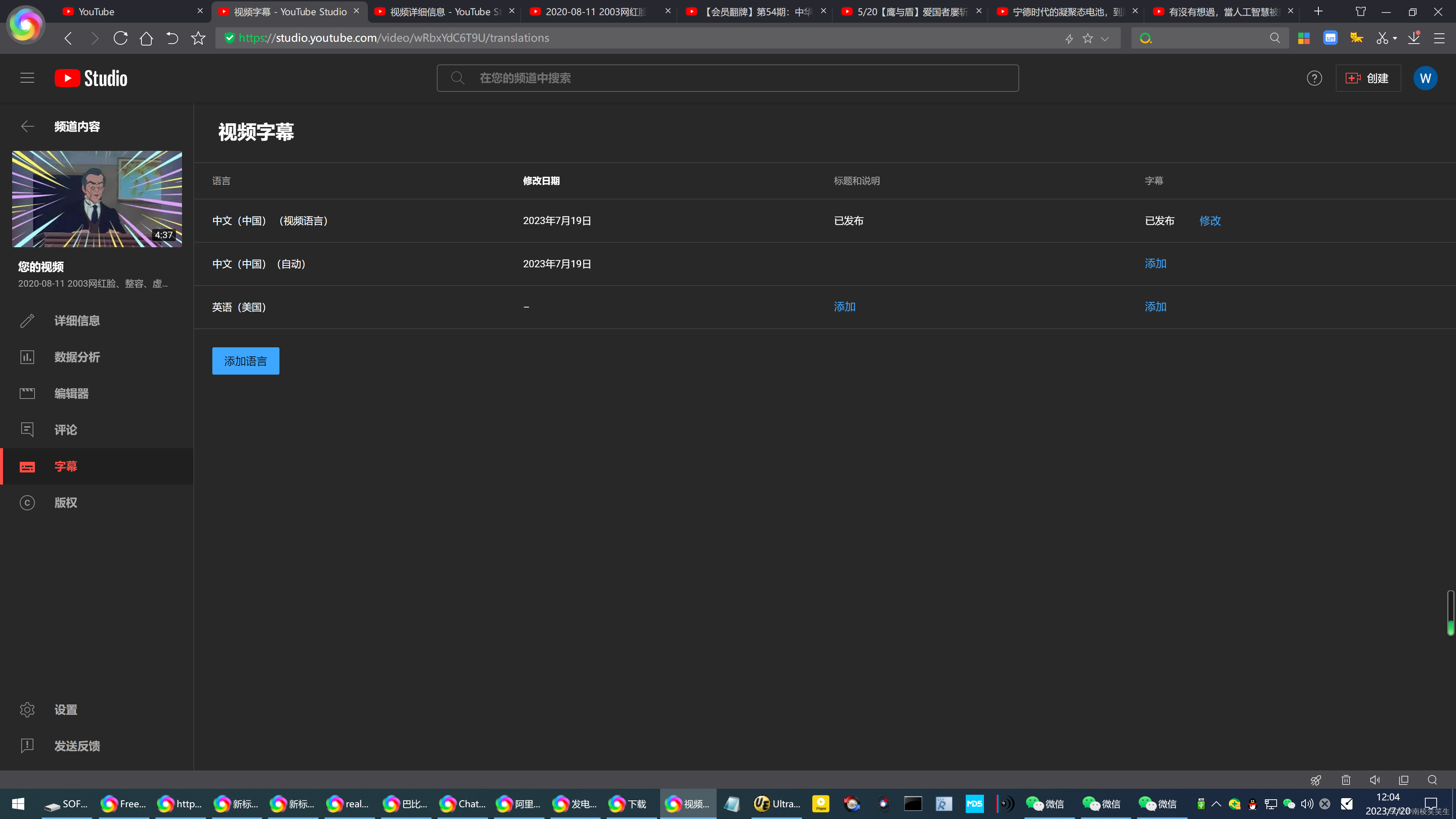Viewport: 1456px width, 819px height.
Task: Expand the address bar dropdown chevron
Action: pyautogui.click(x=1105, y=38)
